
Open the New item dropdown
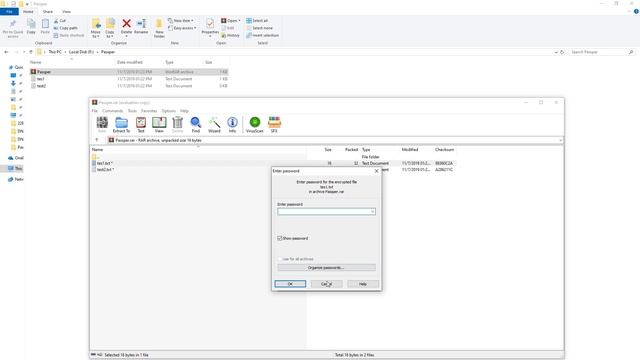tap(181, 20)
